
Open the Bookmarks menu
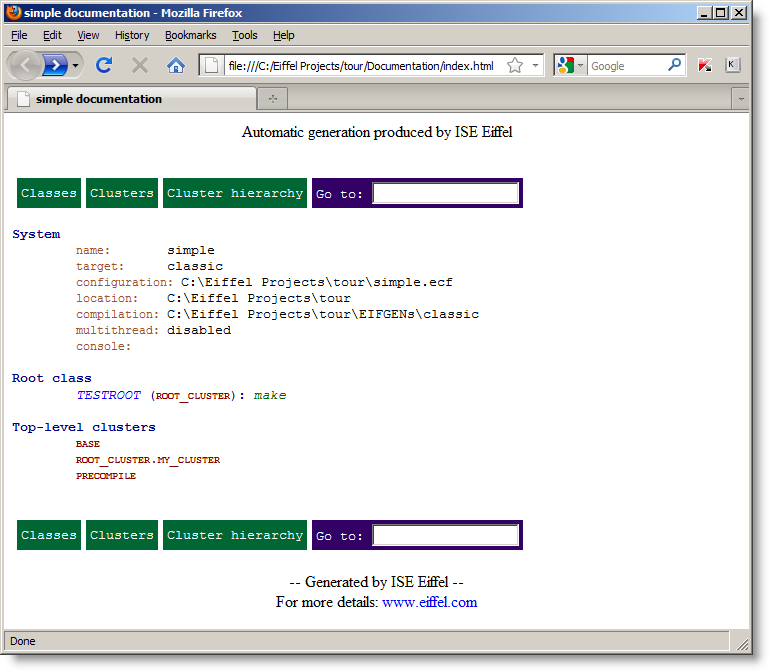pyautogui.click(x=190, y=35)
